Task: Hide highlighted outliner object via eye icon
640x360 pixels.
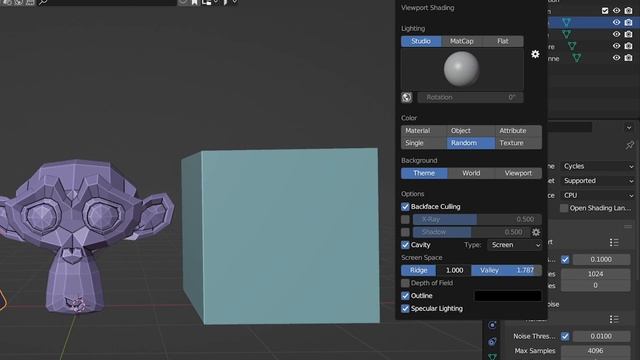Action: pyautogui.click(x=616, y=22)
